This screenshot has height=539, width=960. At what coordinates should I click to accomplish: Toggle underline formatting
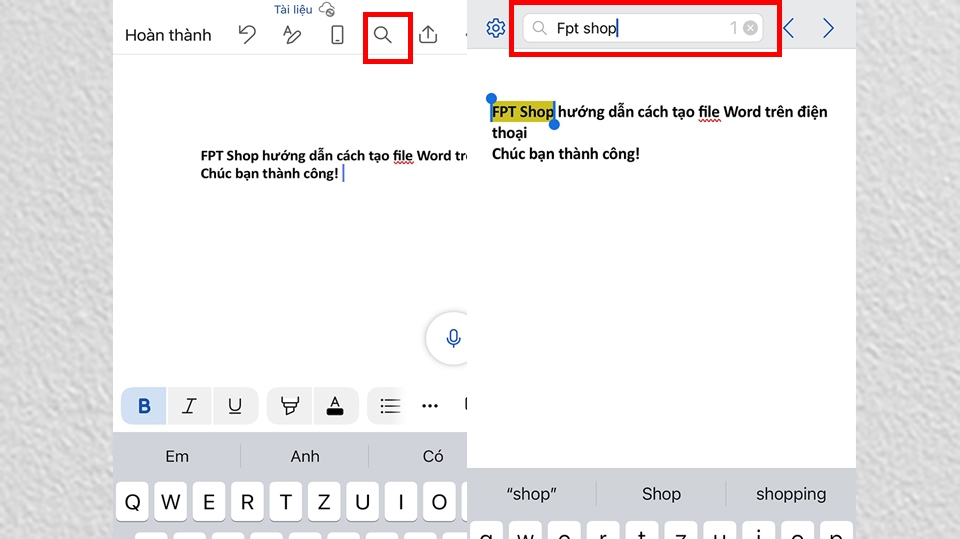pos(234,405)
